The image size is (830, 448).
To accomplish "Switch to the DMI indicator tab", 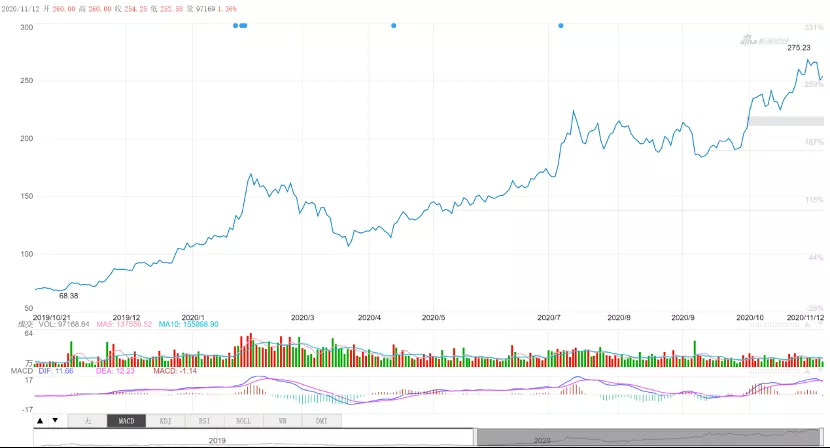I will click(x=322, y=421).
